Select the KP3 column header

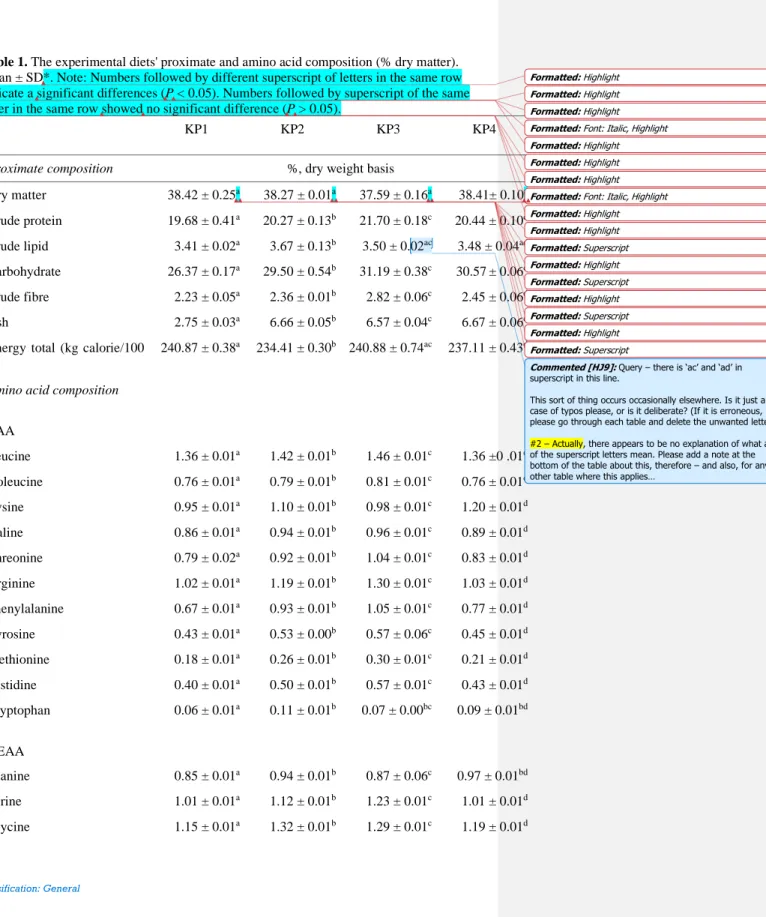click(388, 129)
